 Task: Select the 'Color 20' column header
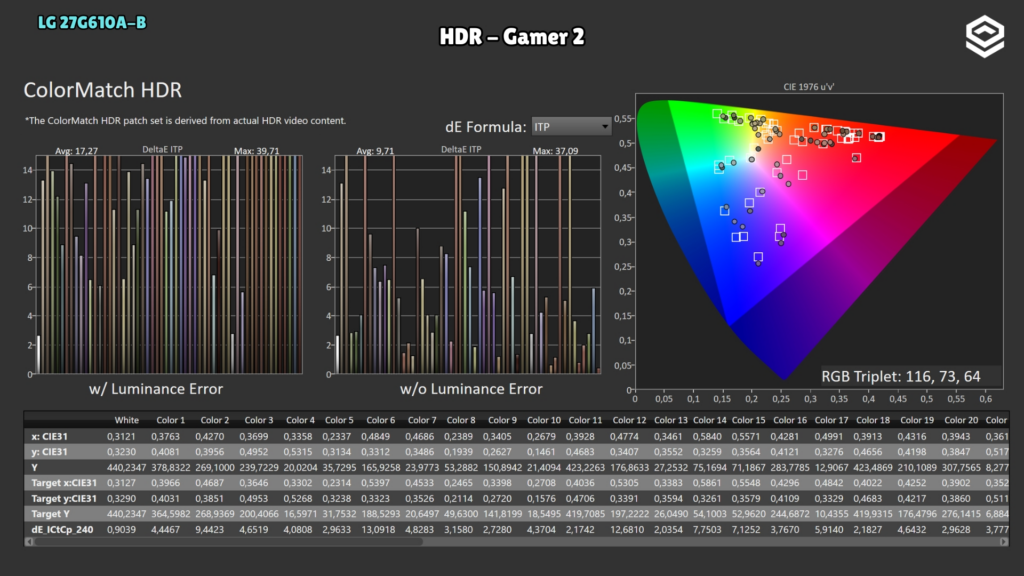961,420
